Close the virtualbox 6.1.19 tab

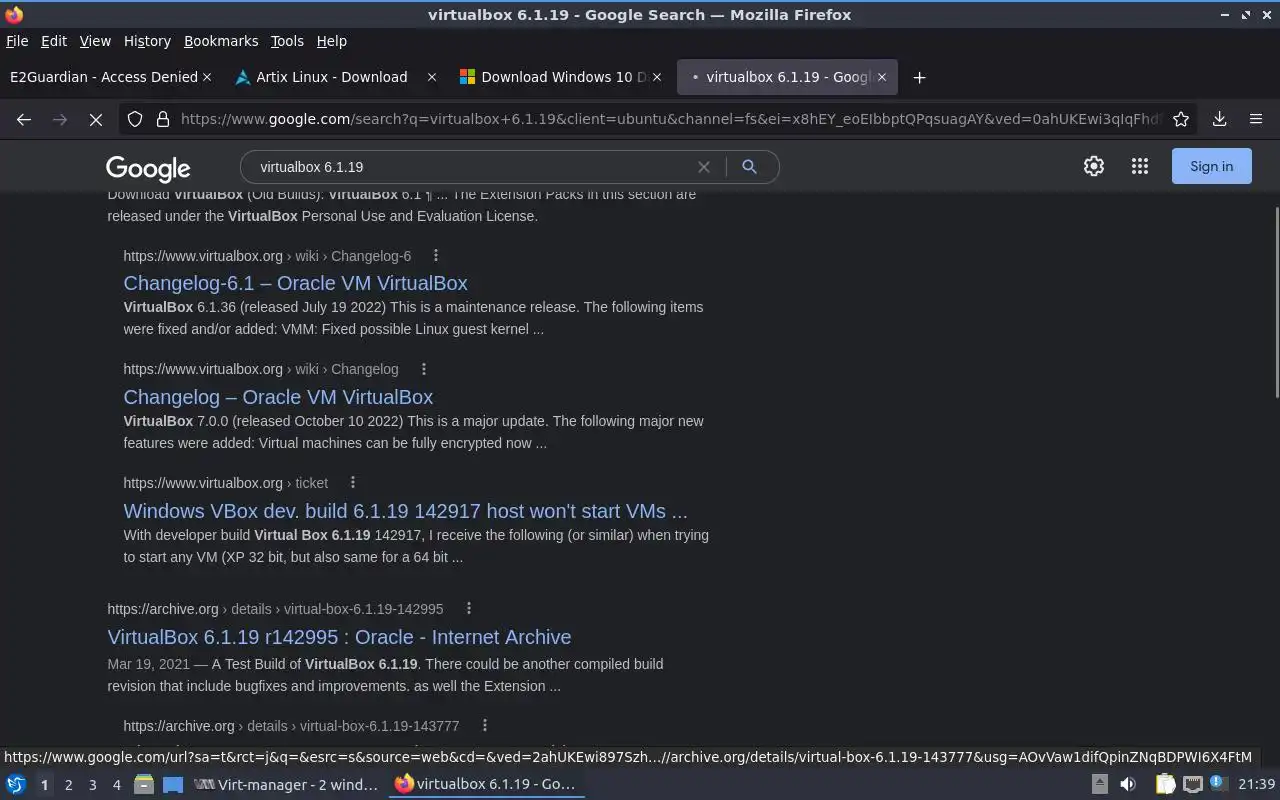(x=882, y=77)
